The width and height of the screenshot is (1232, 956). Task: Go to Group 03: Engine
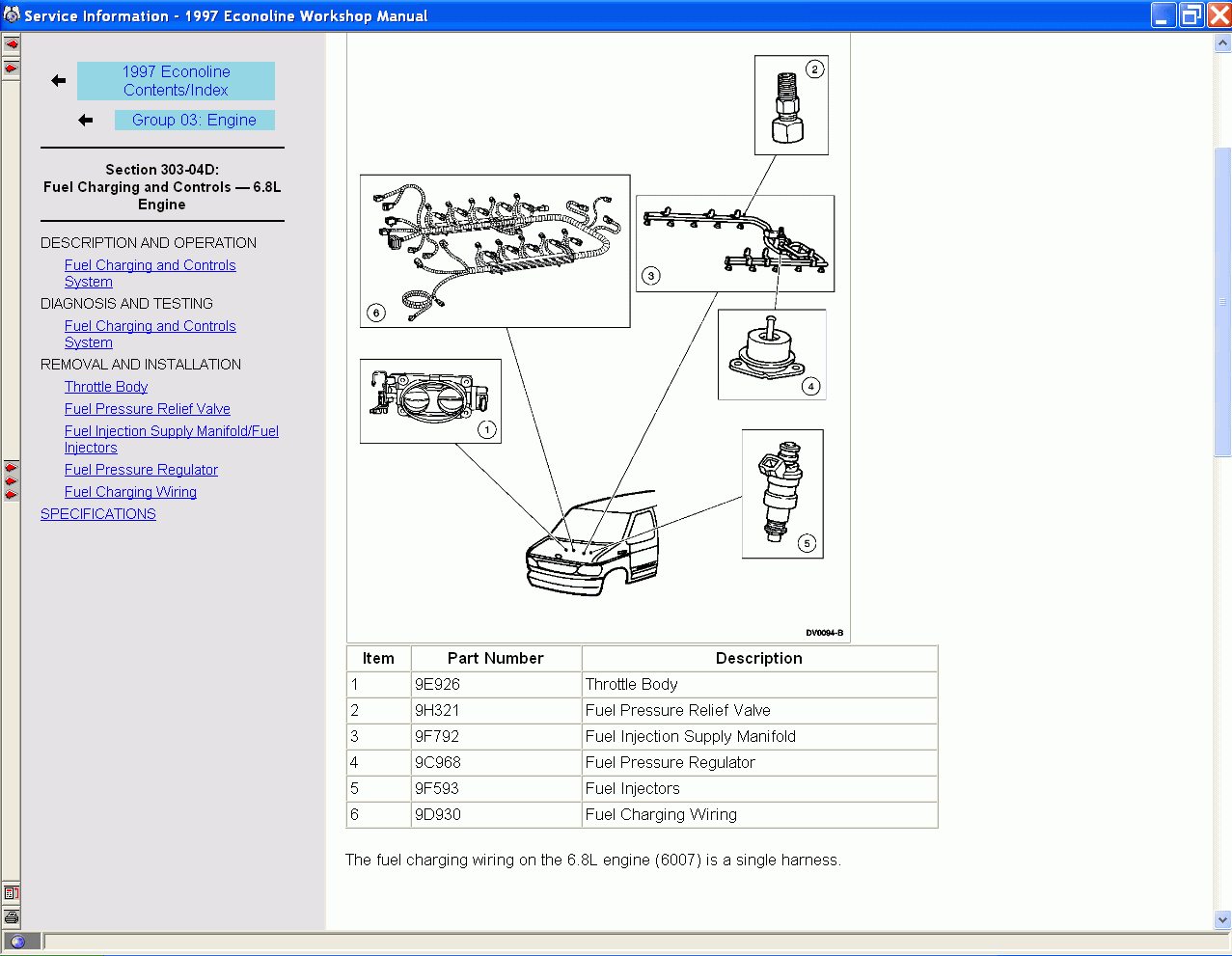point(194,120)
